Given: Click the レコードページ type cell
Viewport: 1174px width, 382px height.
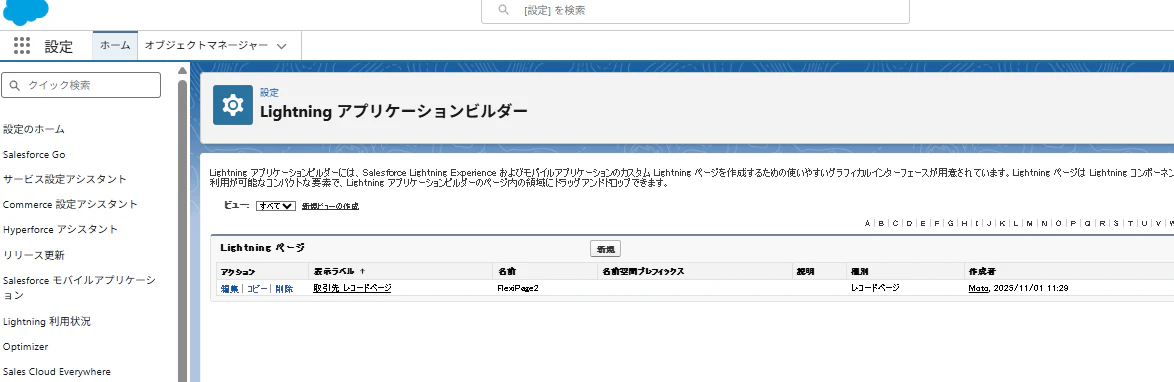Looking at the screenshot, I should point(875,288).
